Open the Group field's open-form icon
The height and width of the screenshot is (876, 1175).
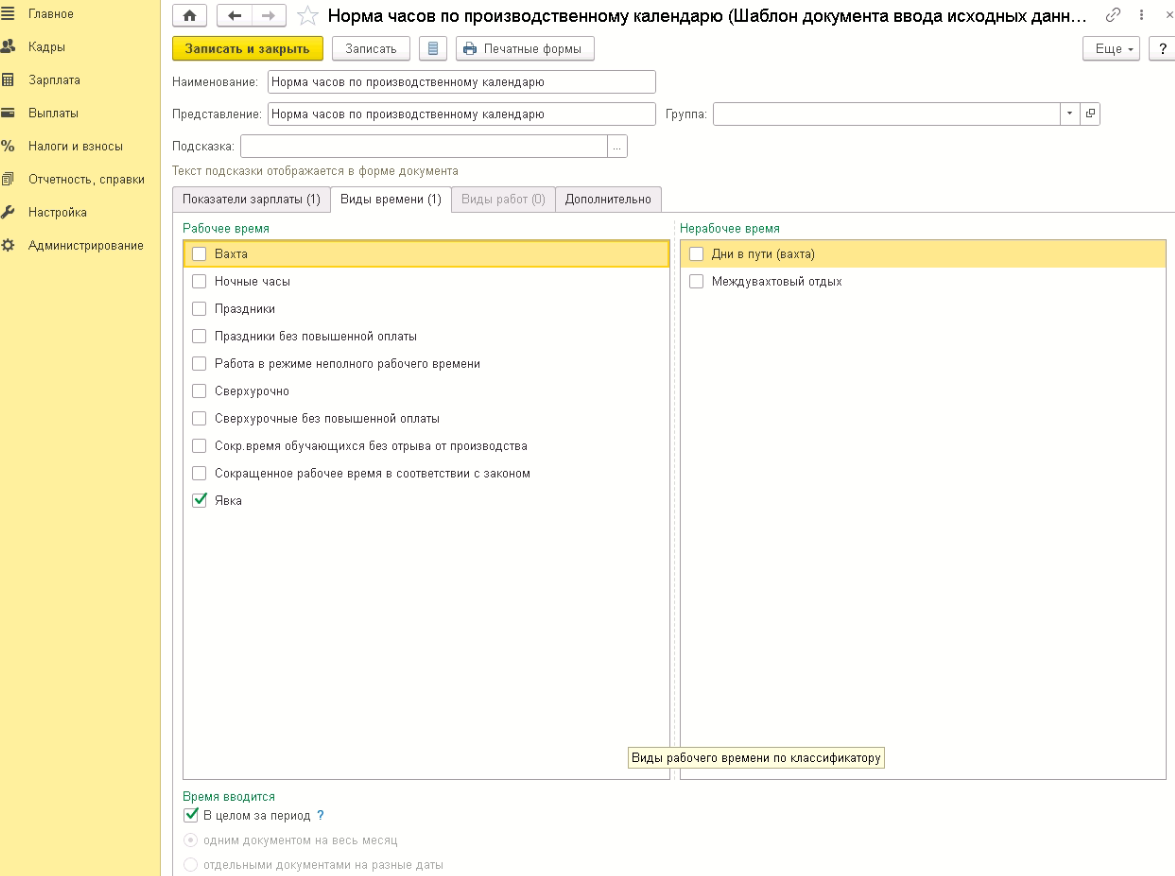tap(1090, 114)
